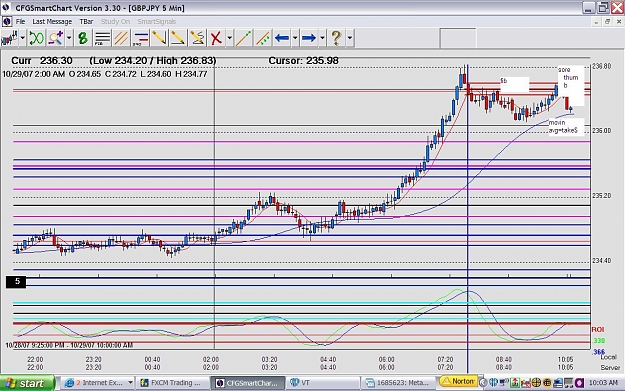
Task: Click the 10/29/07 2:00 AM OHLC readout
Action: (x=105, y=74)
